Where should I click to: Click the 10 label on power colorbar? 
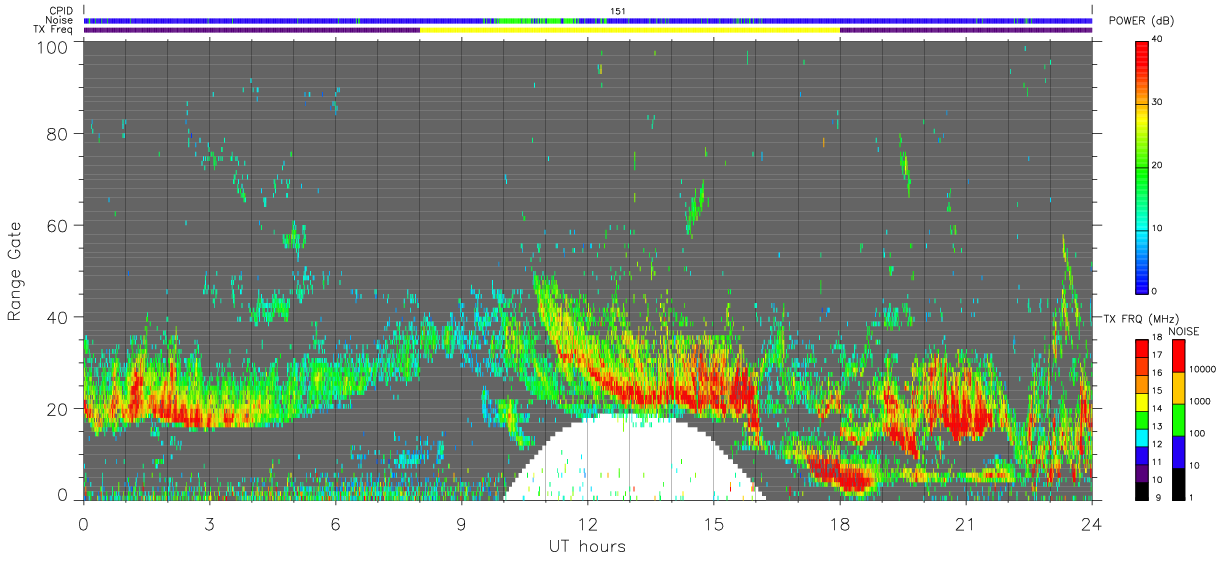pos(1158,228)
